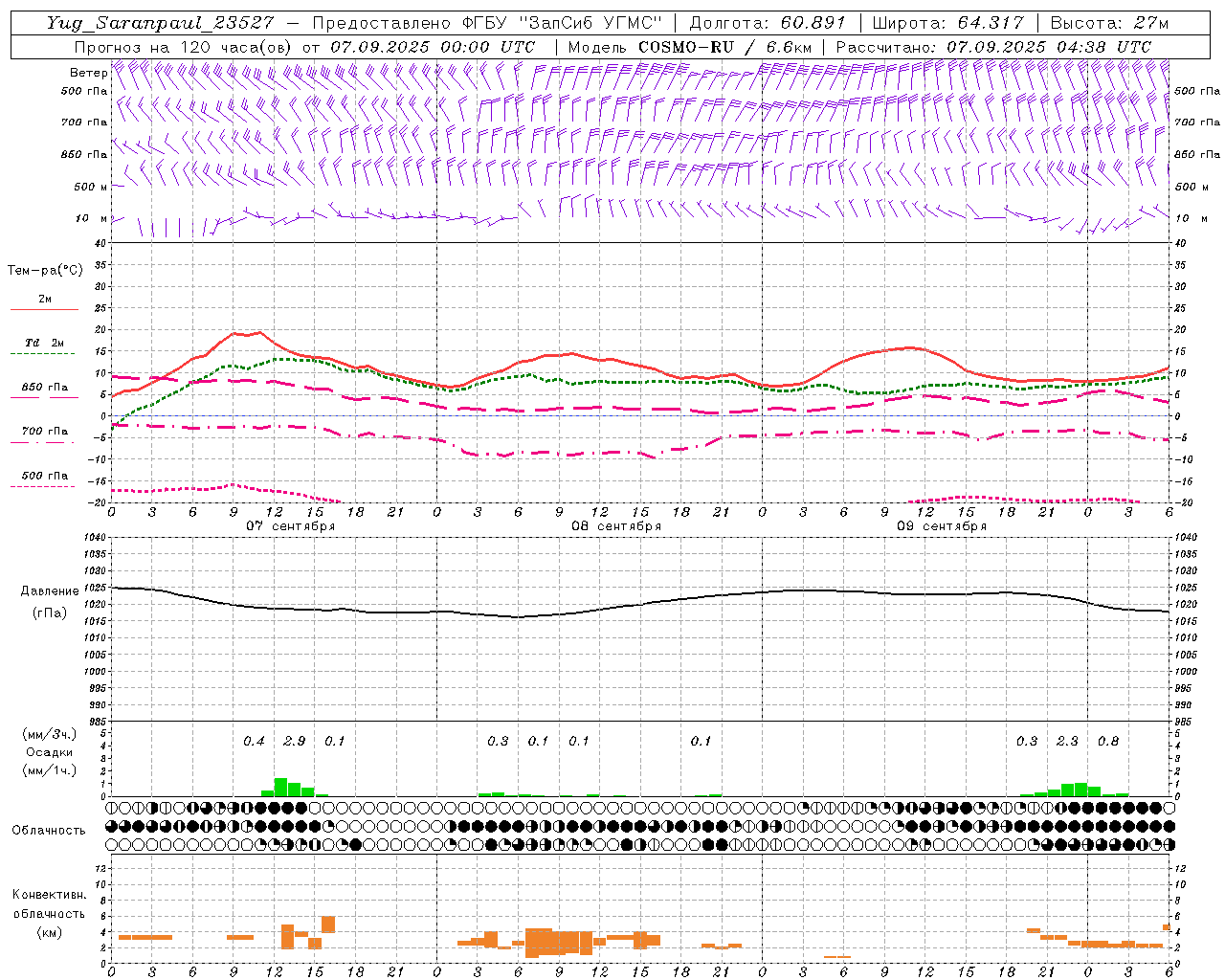Click the '09 сентября' date label
The width and height of the screenshot is (1225, 980).
942,526
